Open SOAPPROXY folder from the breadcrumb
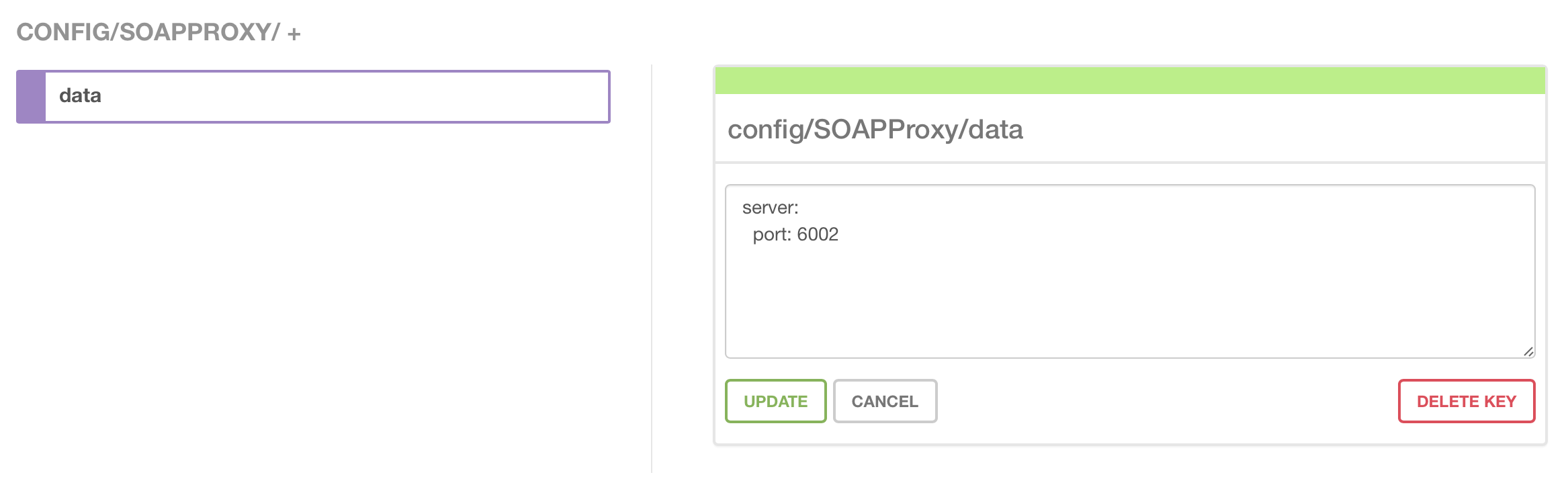1568x481 pixels. 195,32
